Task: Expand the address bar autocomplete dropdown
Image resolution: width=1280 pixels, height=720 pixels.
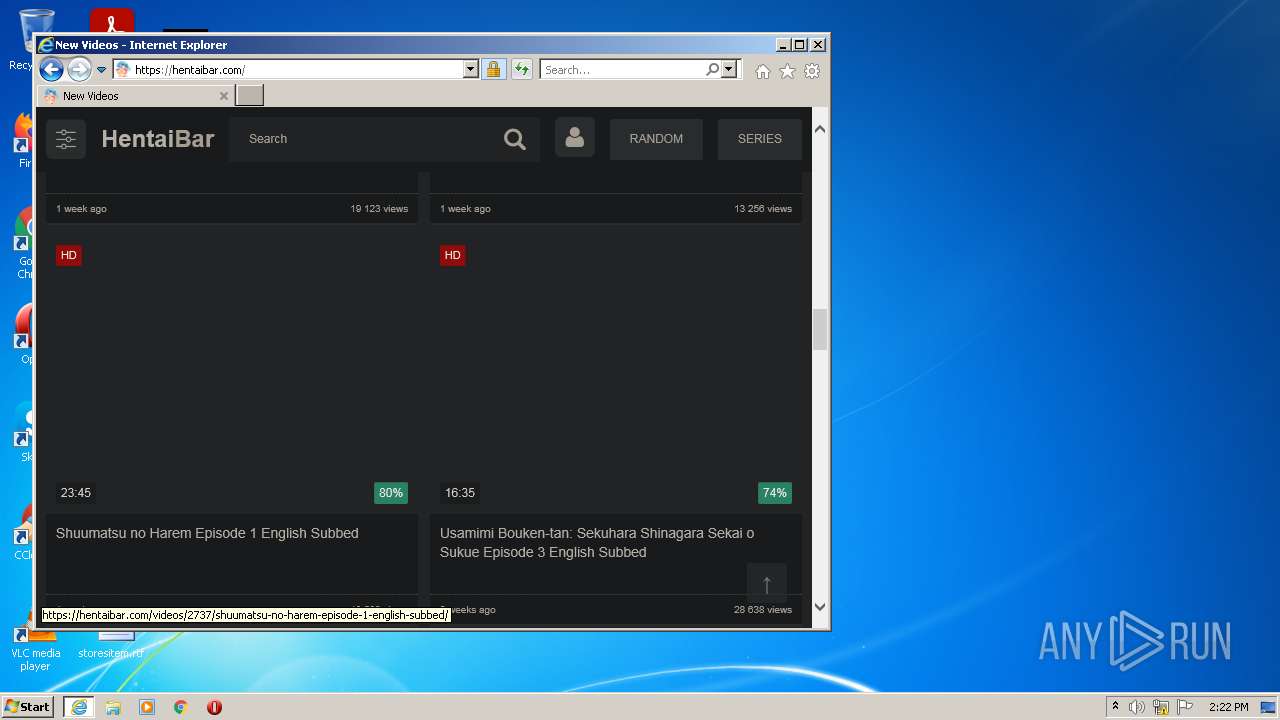Action: 471,69
